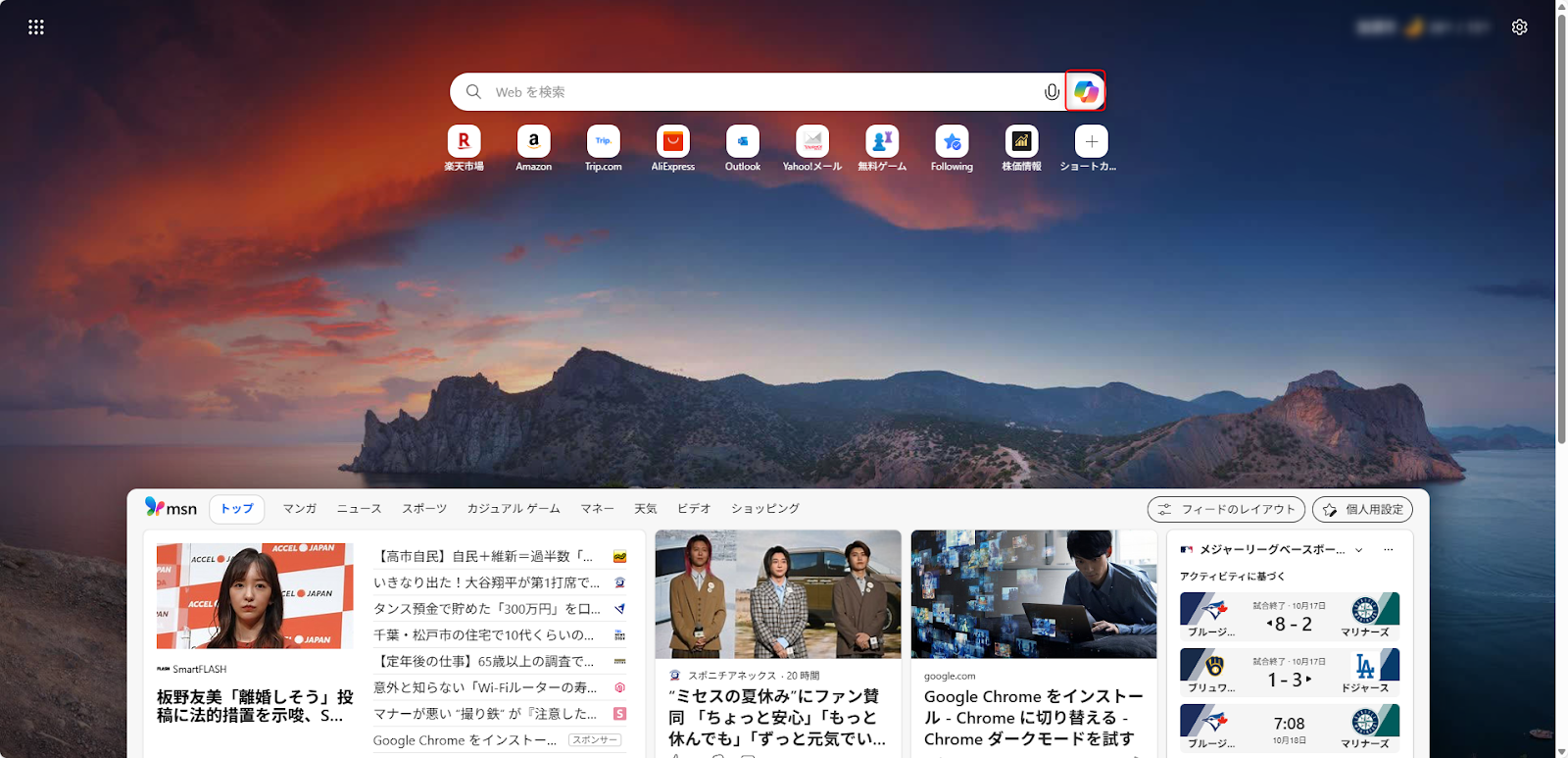Open more options on baseball widget
Viewport: 1568px width, 758px height.
coord(1389,550)
